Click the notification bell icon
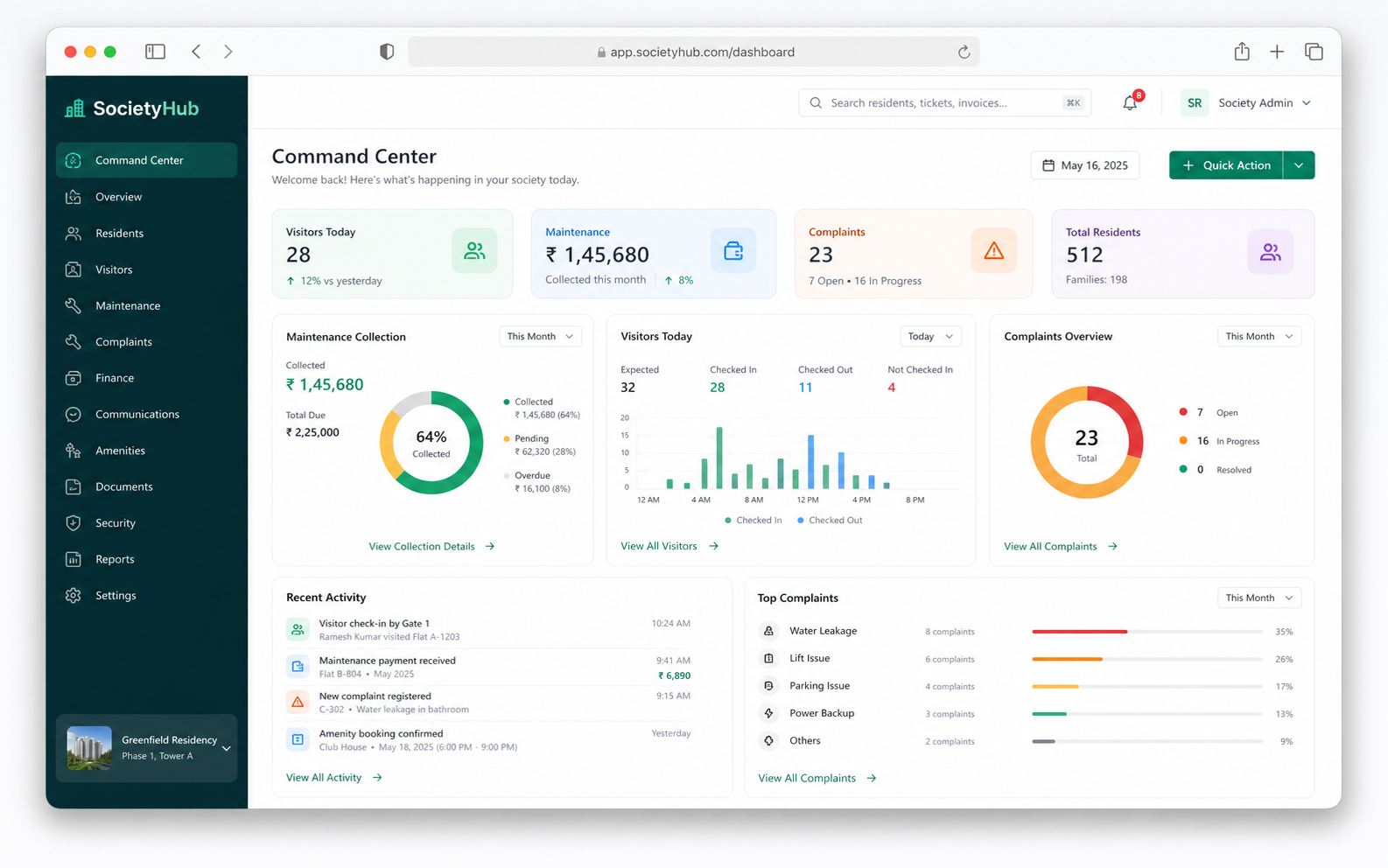This screenshot has height=868, width=1388. 1130,103
